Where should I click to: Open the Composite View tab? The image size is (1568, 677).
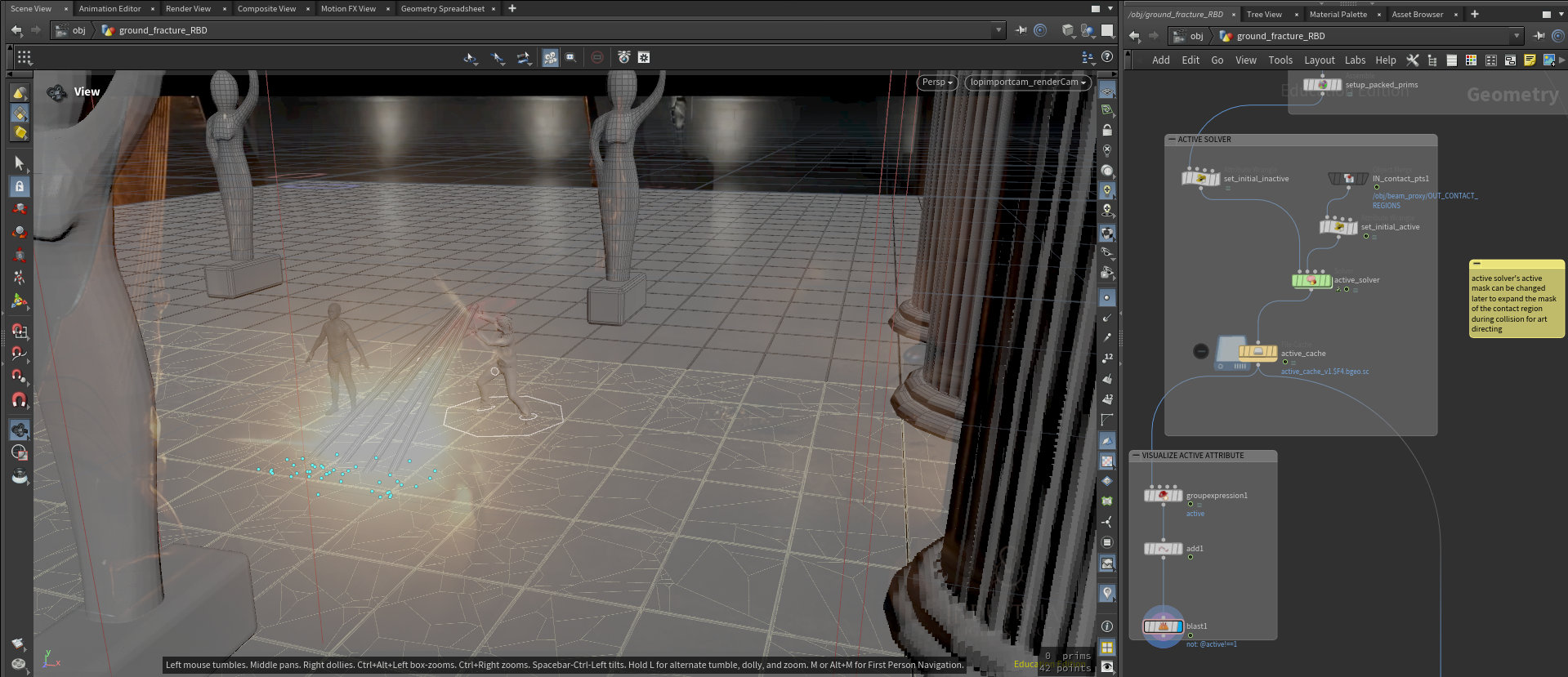266,9
